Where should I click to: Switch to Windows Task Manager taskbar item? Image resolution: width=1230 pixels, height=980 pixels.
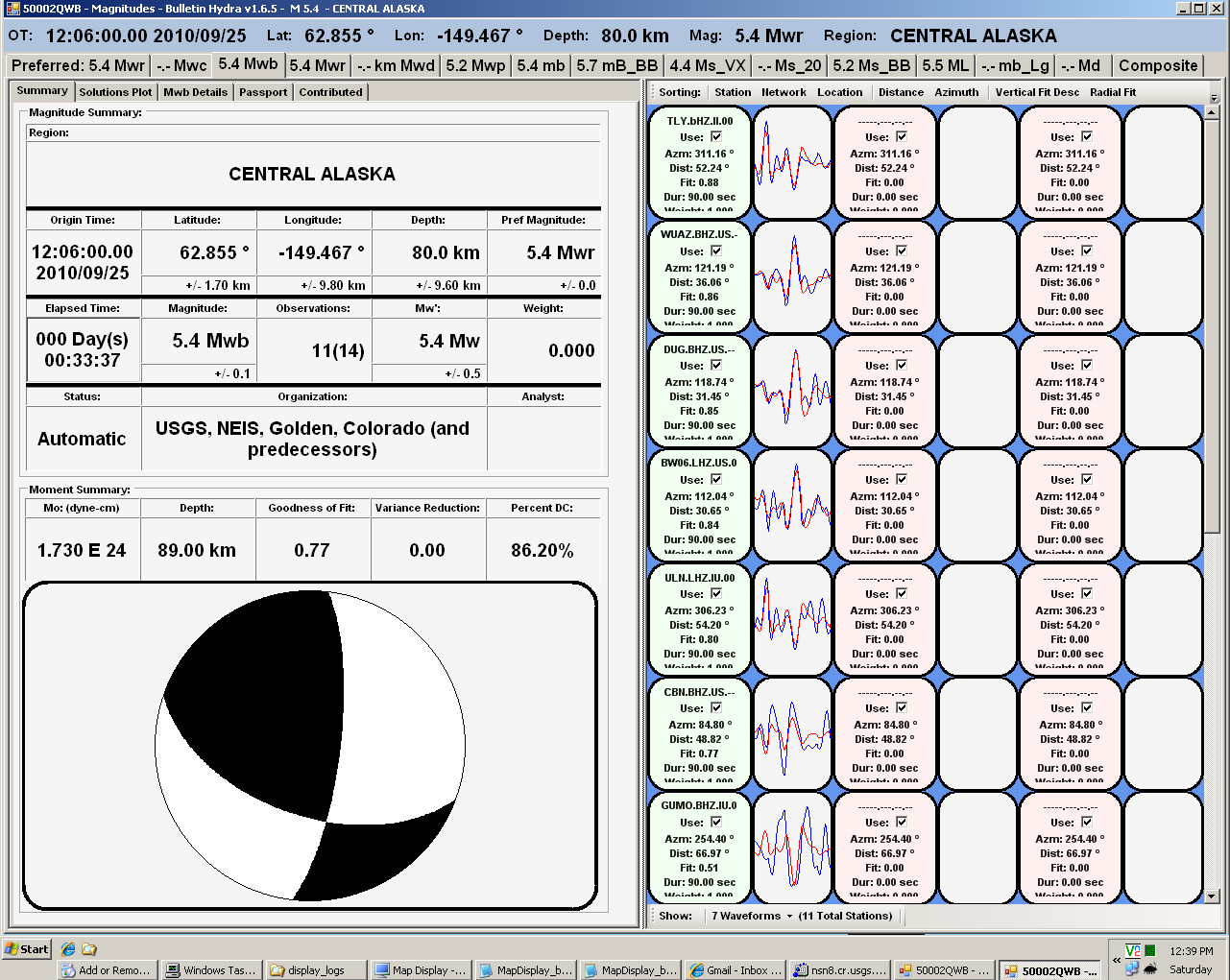tap(210, 970)
